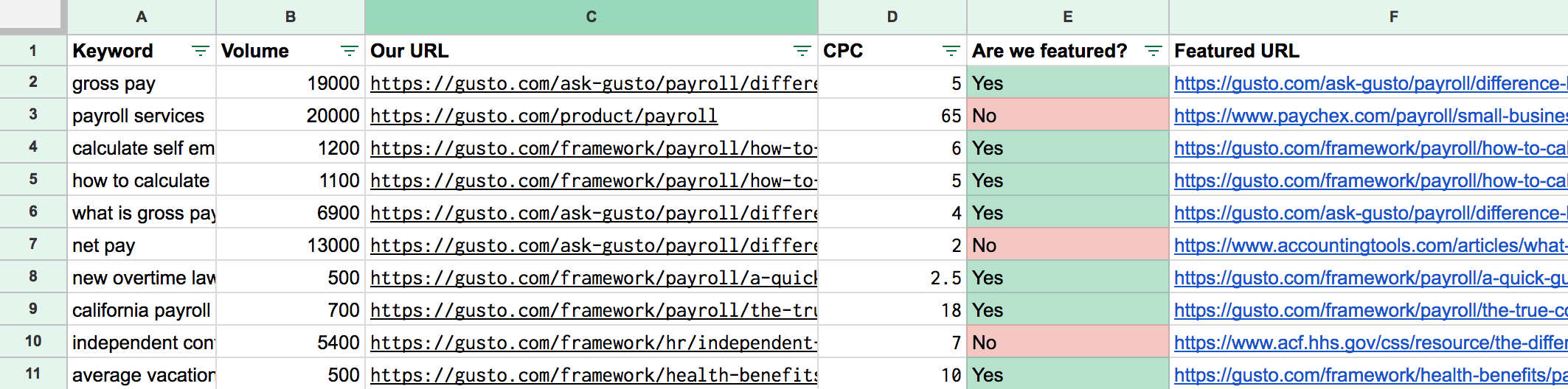The width and height of the screenshot is (1568, 389).
Task: Select the 'new overtime law' keyword cell
Action: 142,278
